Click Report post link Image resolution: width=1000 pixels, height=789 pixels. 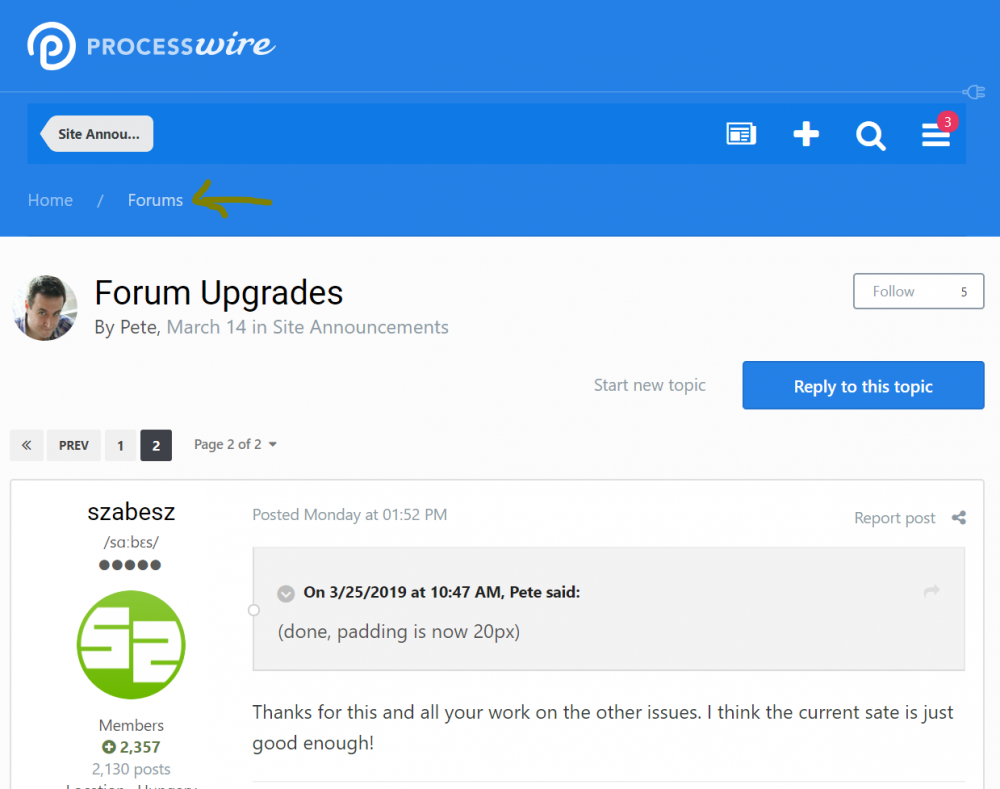pos(894,517)
